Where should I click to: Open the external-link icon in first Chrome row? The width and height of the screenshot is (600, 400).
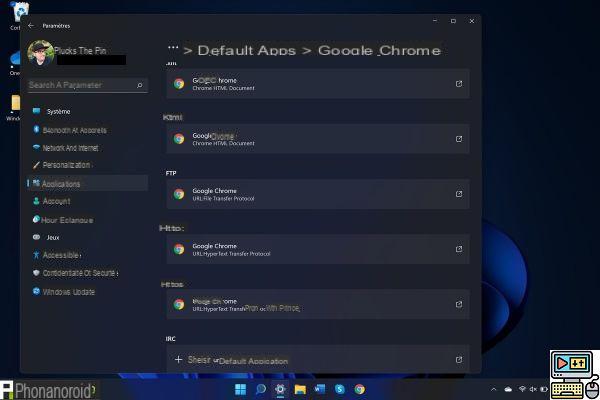pos(459,84)
